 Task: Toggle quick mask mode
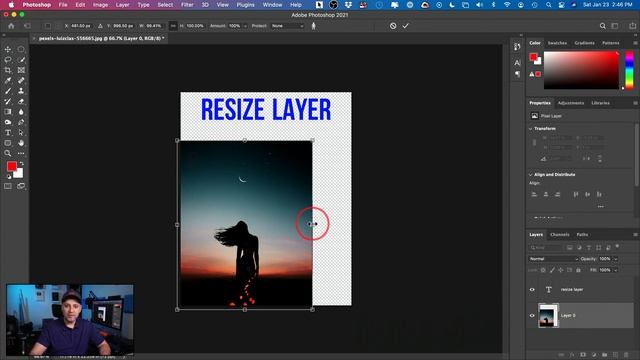pyautogui.click(x=8, y=186)
